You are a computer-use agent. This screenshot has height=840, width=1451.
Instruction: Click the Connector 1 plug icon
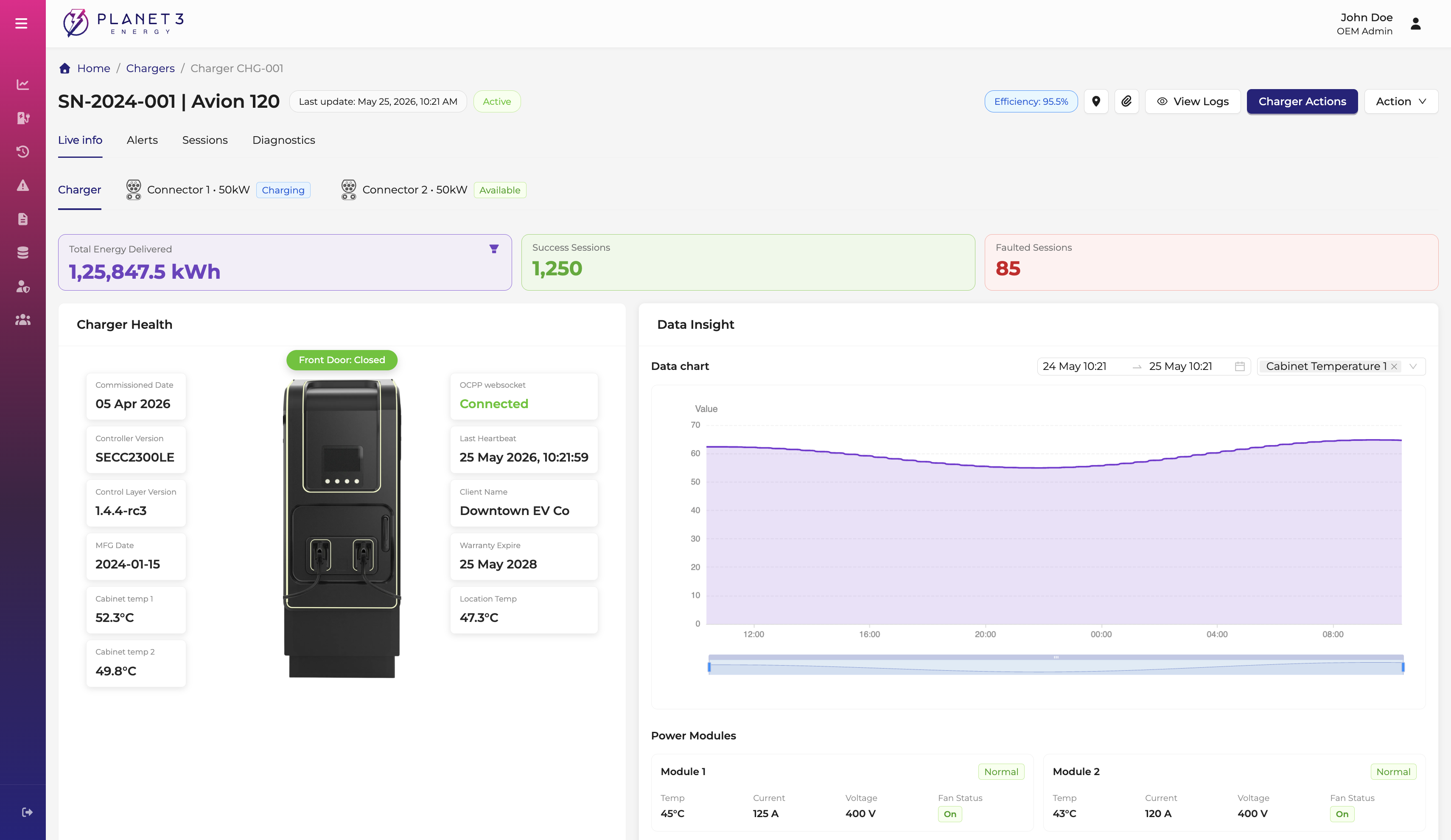tap(134, 189)
